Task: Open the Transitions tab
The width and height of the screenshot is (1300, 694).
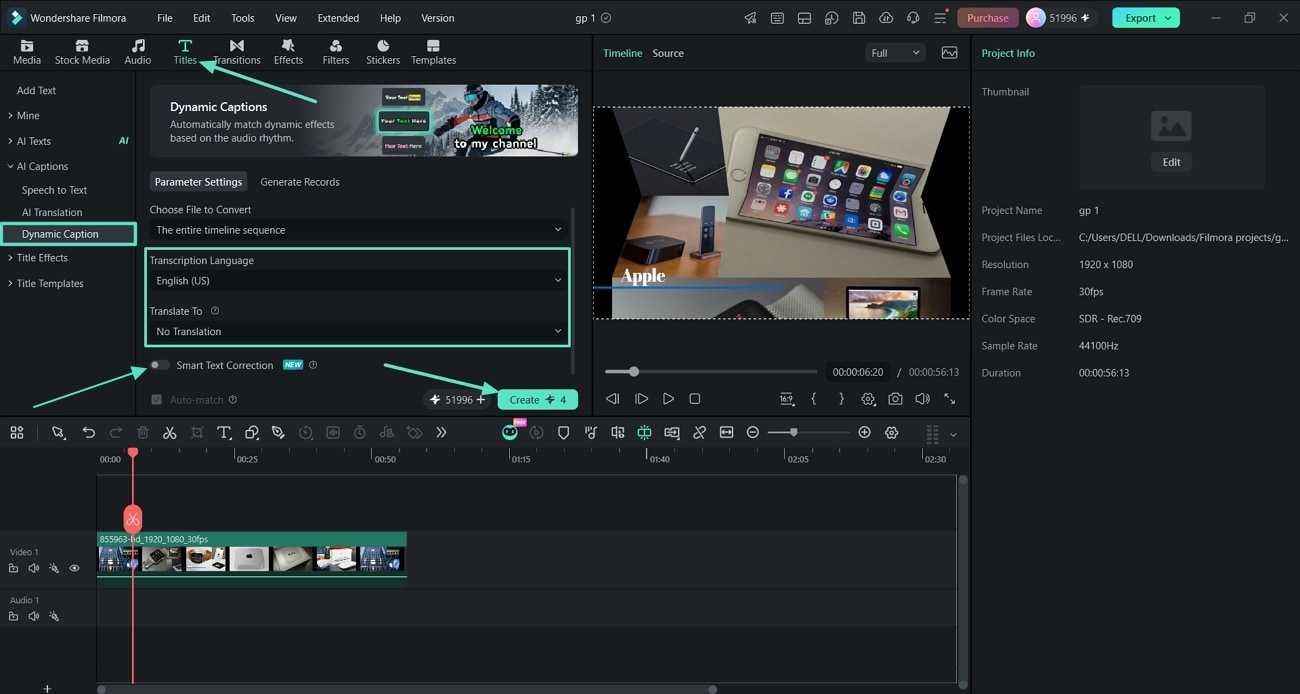Action: pyautogui.click(x=237, y=52)
